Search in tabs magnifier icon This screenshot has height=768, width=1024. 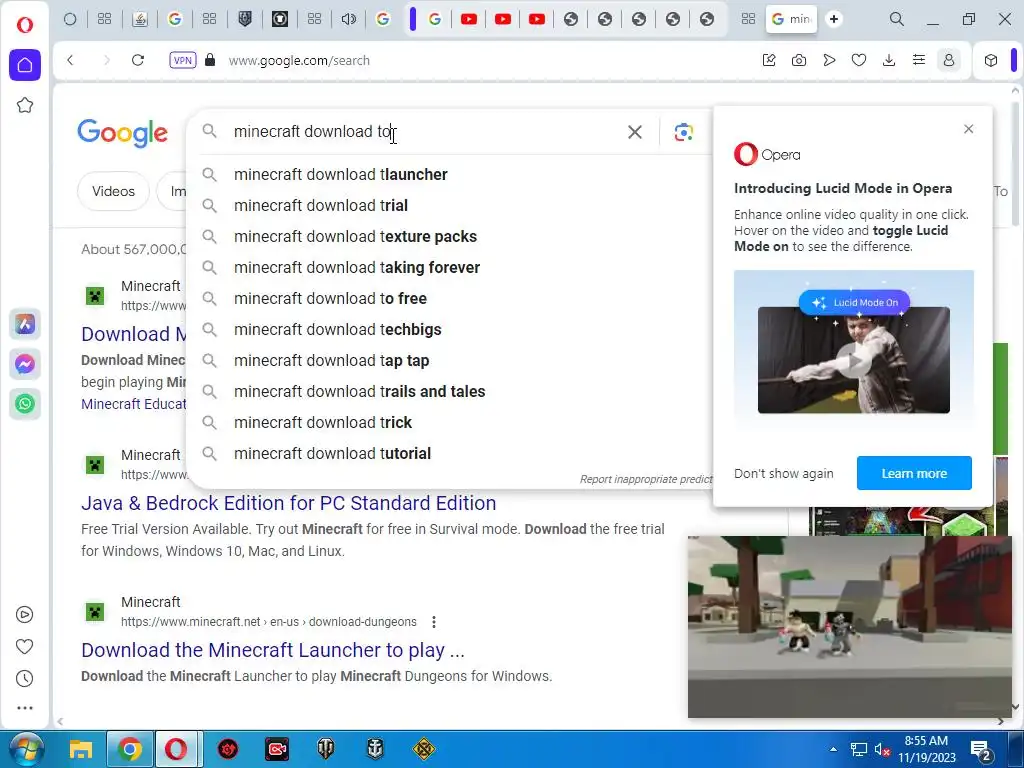tap(897, 19)
